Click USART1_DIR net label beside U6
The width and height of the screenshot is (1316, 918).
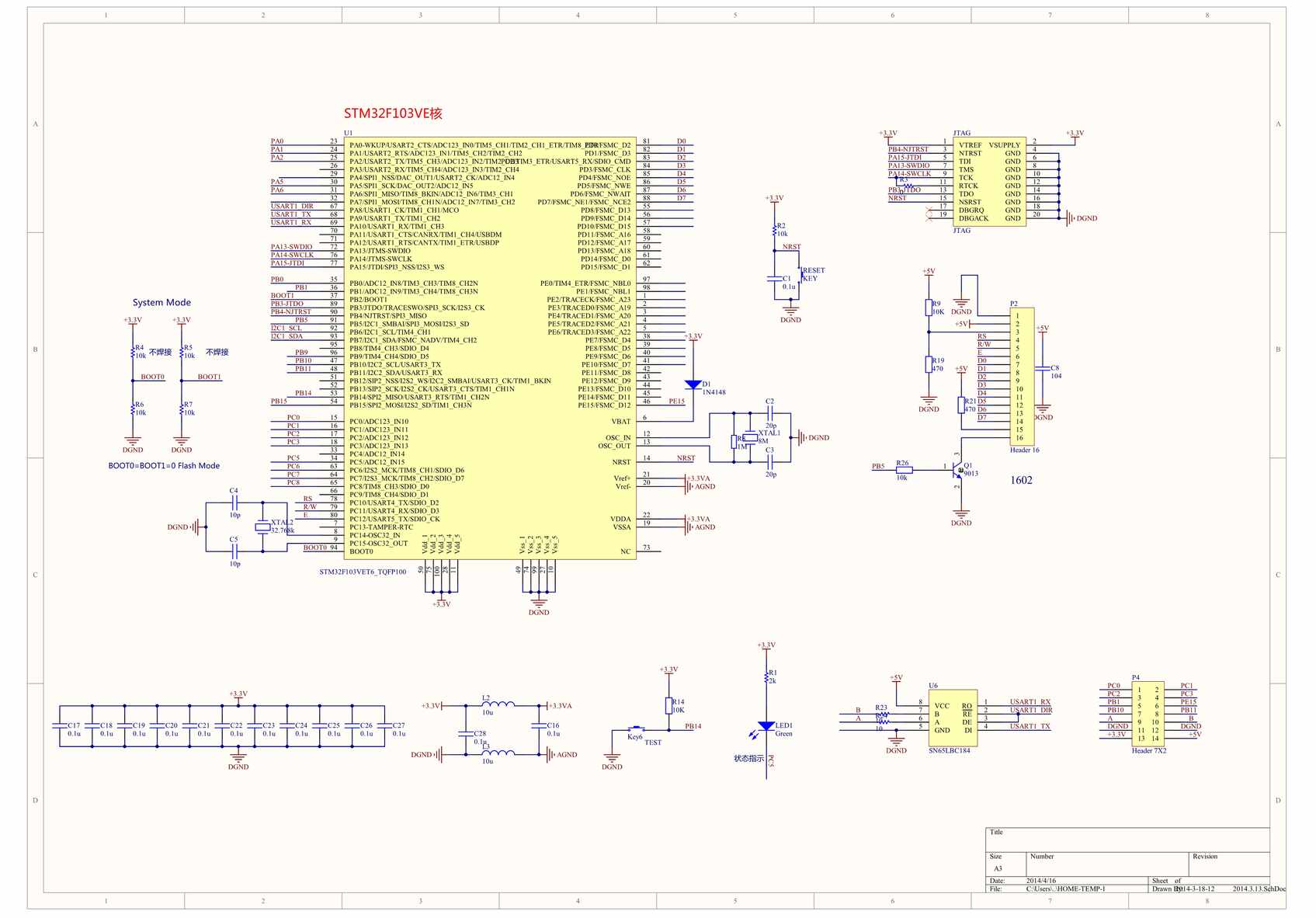pyautogui.click(x=1031, y=710)
